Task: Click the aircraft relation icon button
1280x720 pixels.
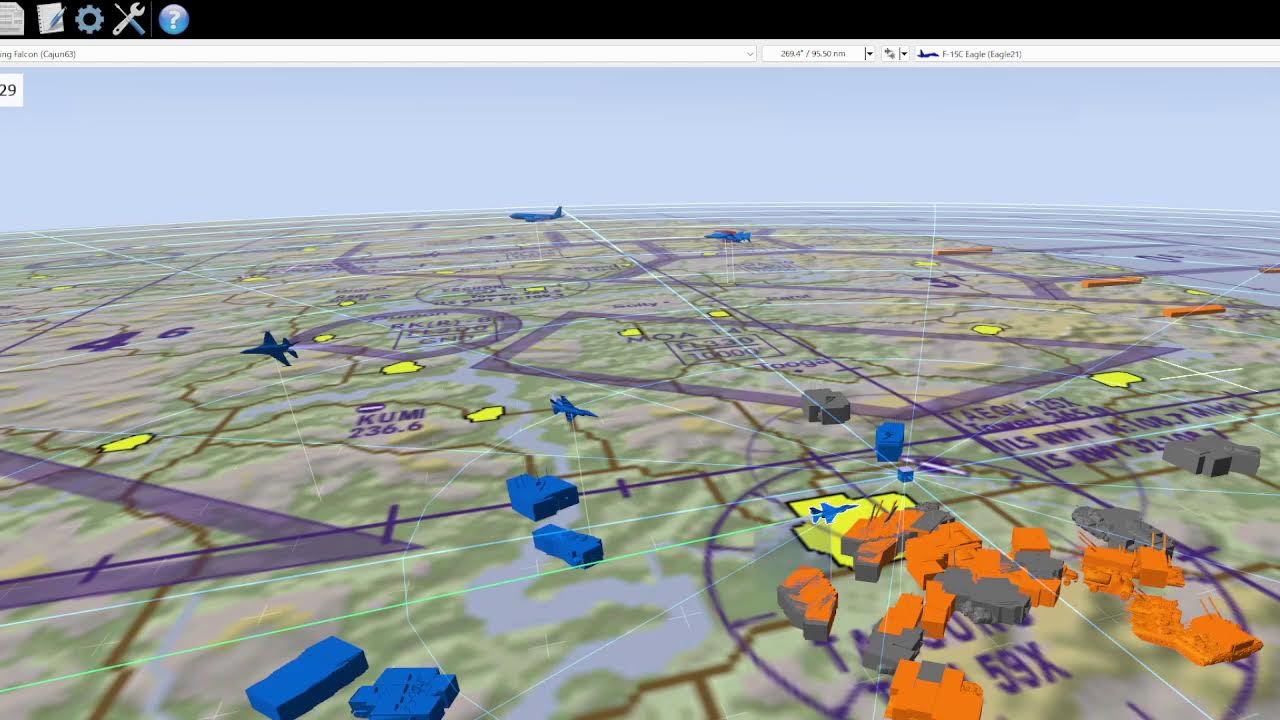Action: coord(889,54)
